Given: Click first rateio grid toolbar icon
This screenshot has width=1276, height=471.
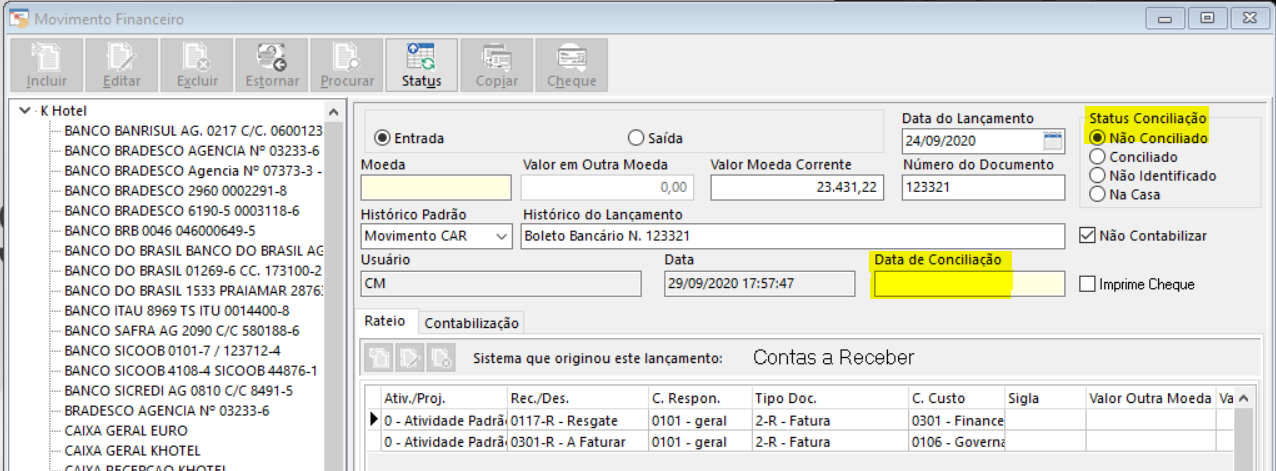Looking at the screenshot, I should 379,356.
